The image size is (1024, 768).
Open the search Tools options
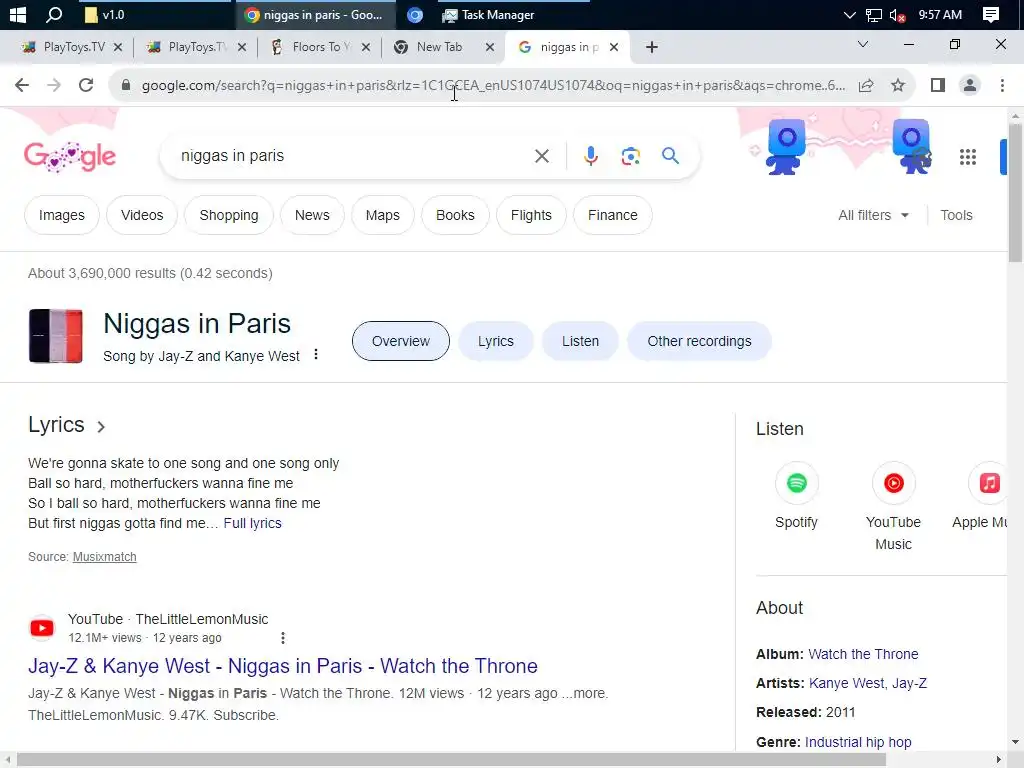point(956,215)
